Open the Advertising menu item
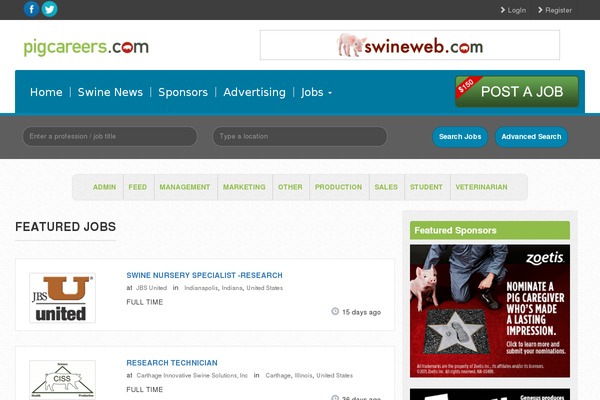Screen dimensions: 600x400 pos(254,92)
